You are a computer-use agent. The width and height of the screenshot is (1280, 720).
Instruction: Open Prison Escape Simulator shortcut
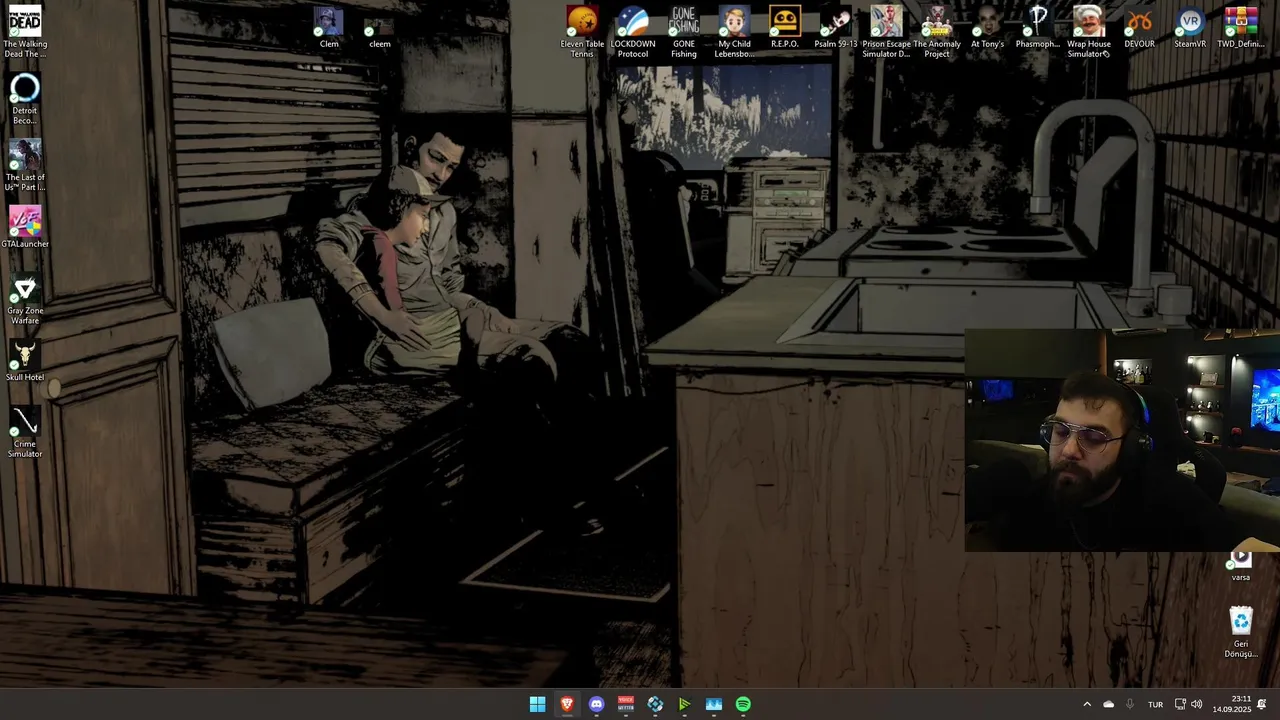point(886,31)
